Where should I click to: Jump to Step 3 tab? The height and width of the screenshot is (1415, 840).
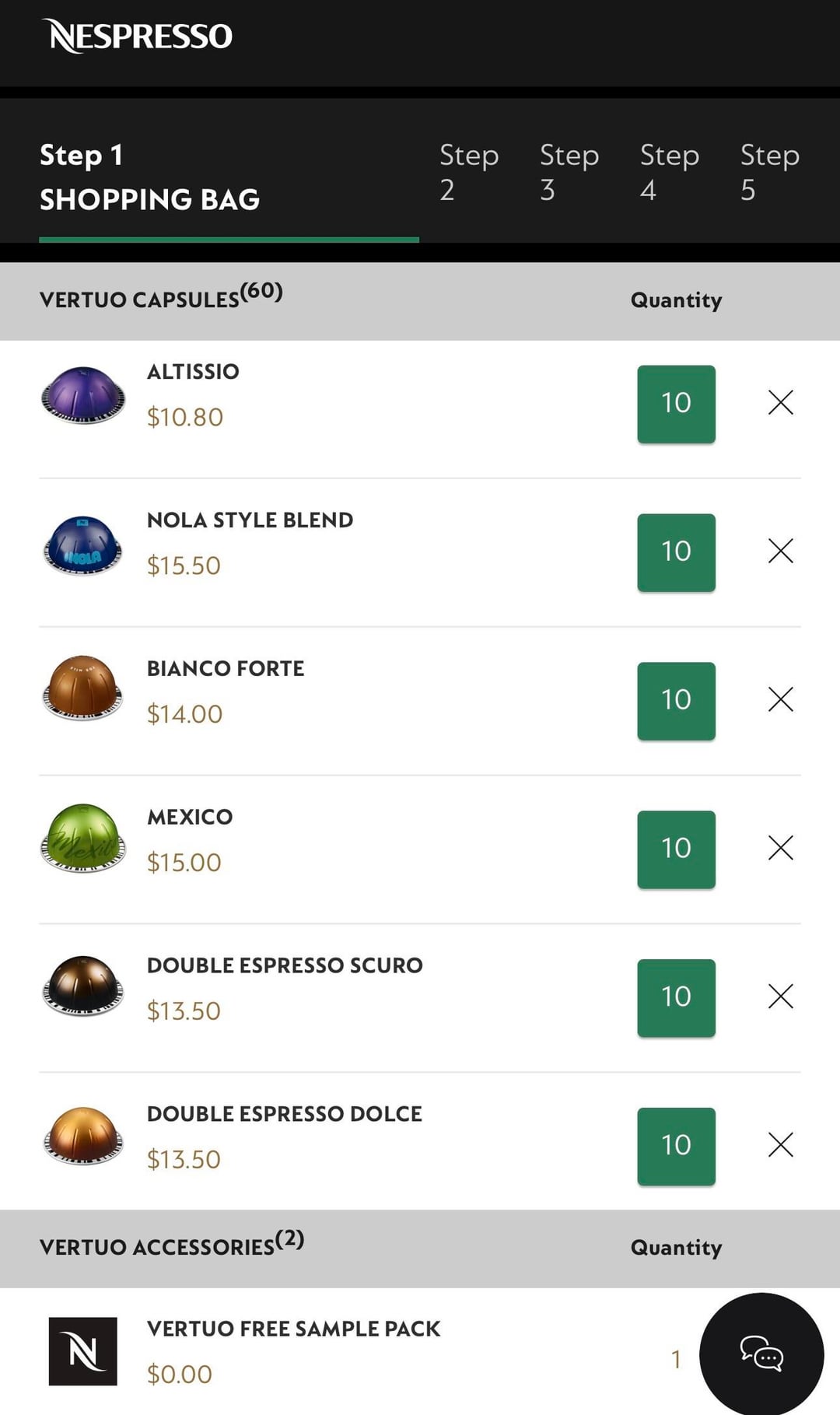pos(569,172)
